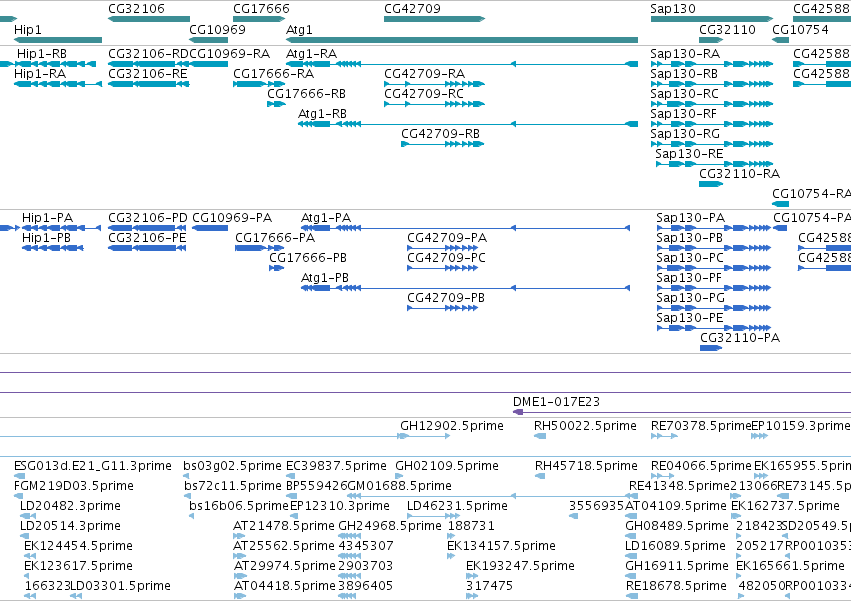
Task: Click the CG42709-PB protein label
Action: tap(446, 298)
